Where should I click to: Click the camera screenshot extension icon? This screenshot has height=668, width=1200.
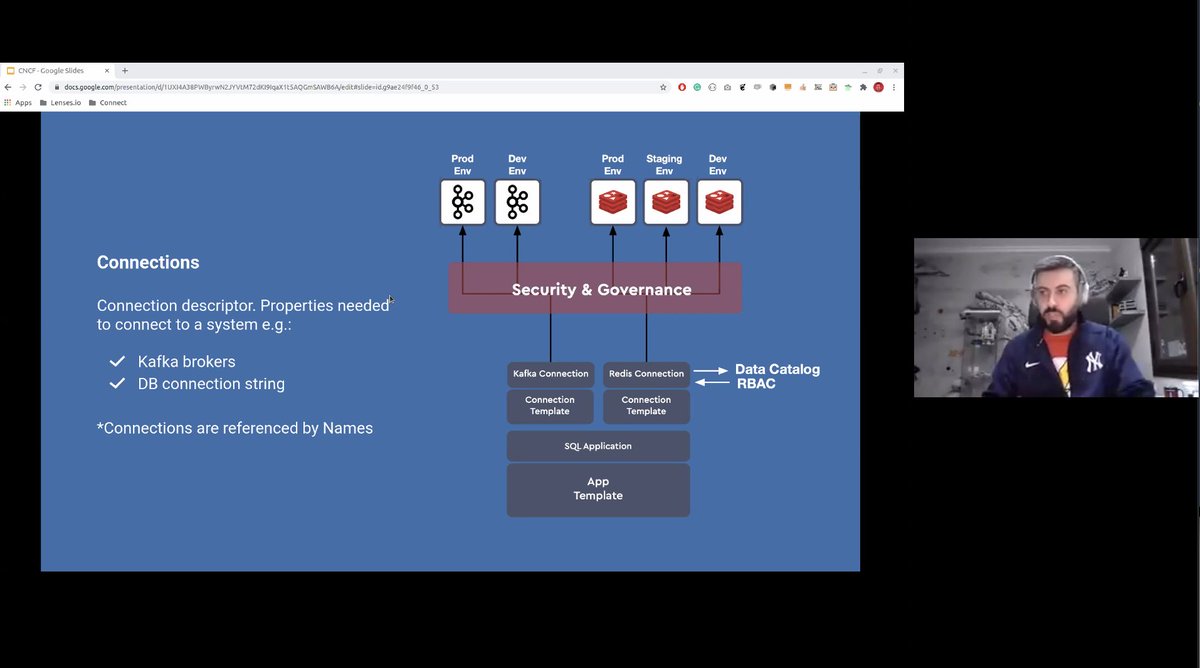[727, 87]
